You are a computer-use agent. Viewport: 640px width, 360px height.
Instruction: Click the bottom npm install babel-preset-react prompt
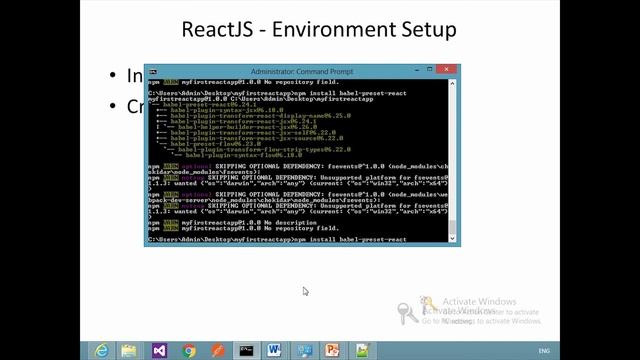coord(277,240)
